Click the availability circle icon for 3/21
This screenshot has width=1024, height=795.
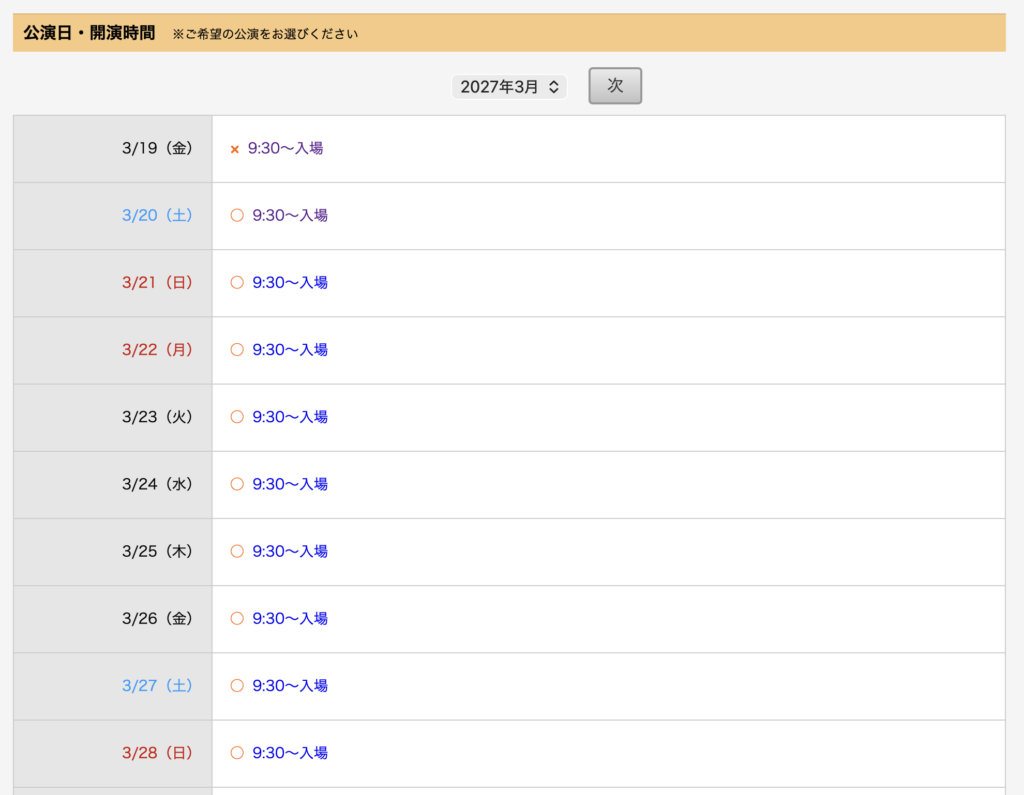pos(237,283)
